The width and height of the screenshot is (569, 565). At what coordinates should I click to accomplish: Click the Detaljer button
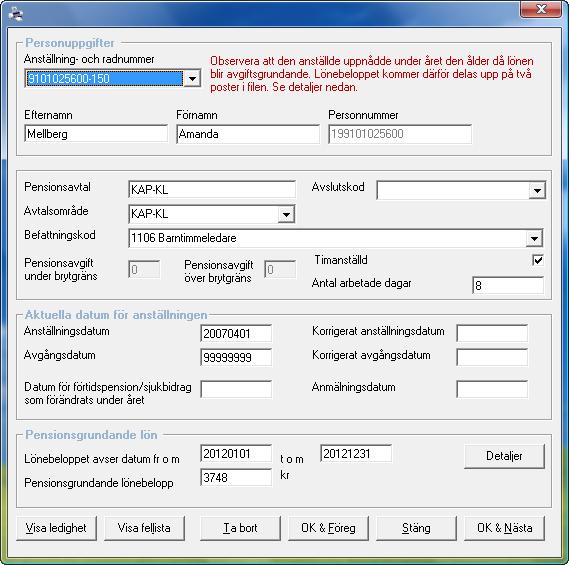coord(504,456)
